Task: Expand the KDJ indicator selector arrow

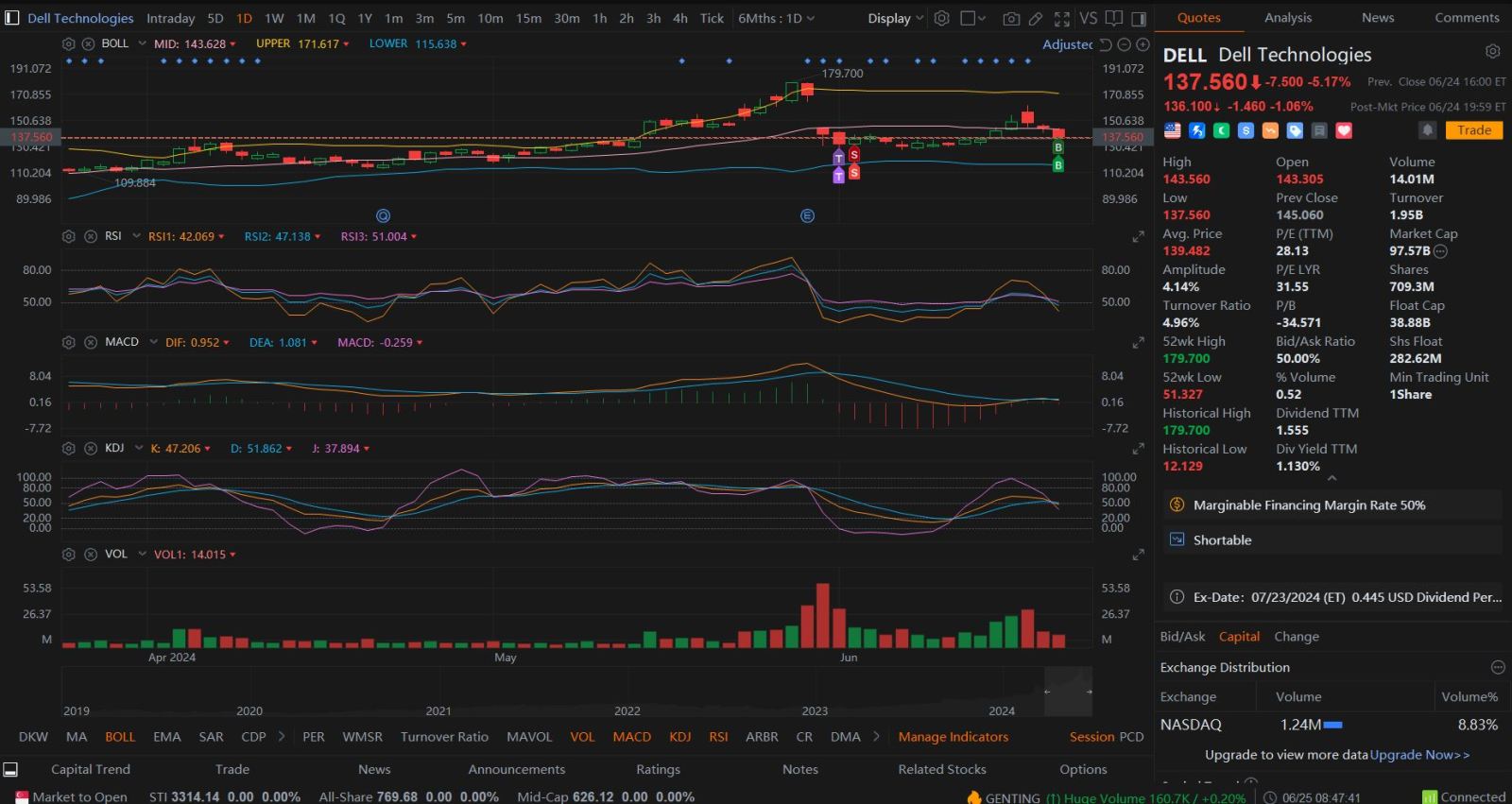Action: pyautogui.click(x=139, y=447)
